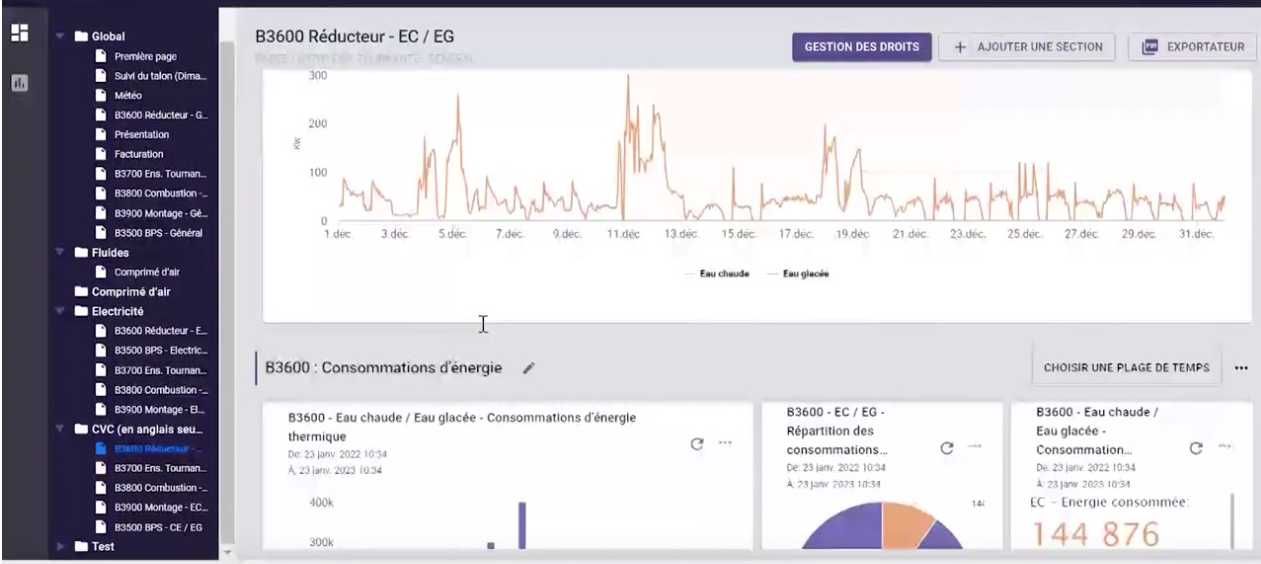Click the sidebar vertical scrollbar
Screen dimensions: 1261x564
pos(226,290)
